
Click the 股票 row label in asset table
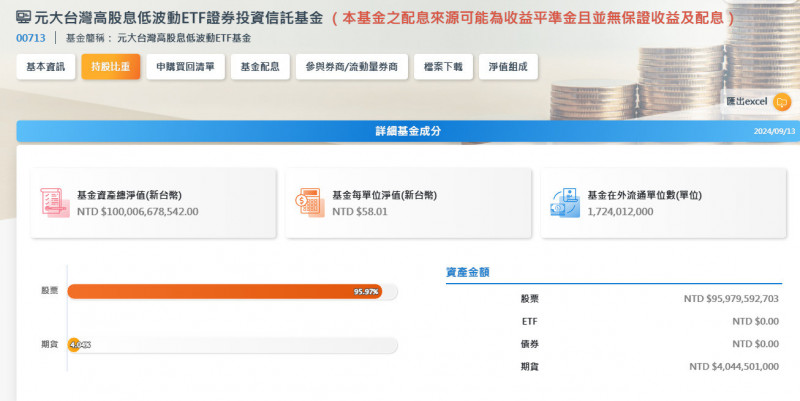530,299
